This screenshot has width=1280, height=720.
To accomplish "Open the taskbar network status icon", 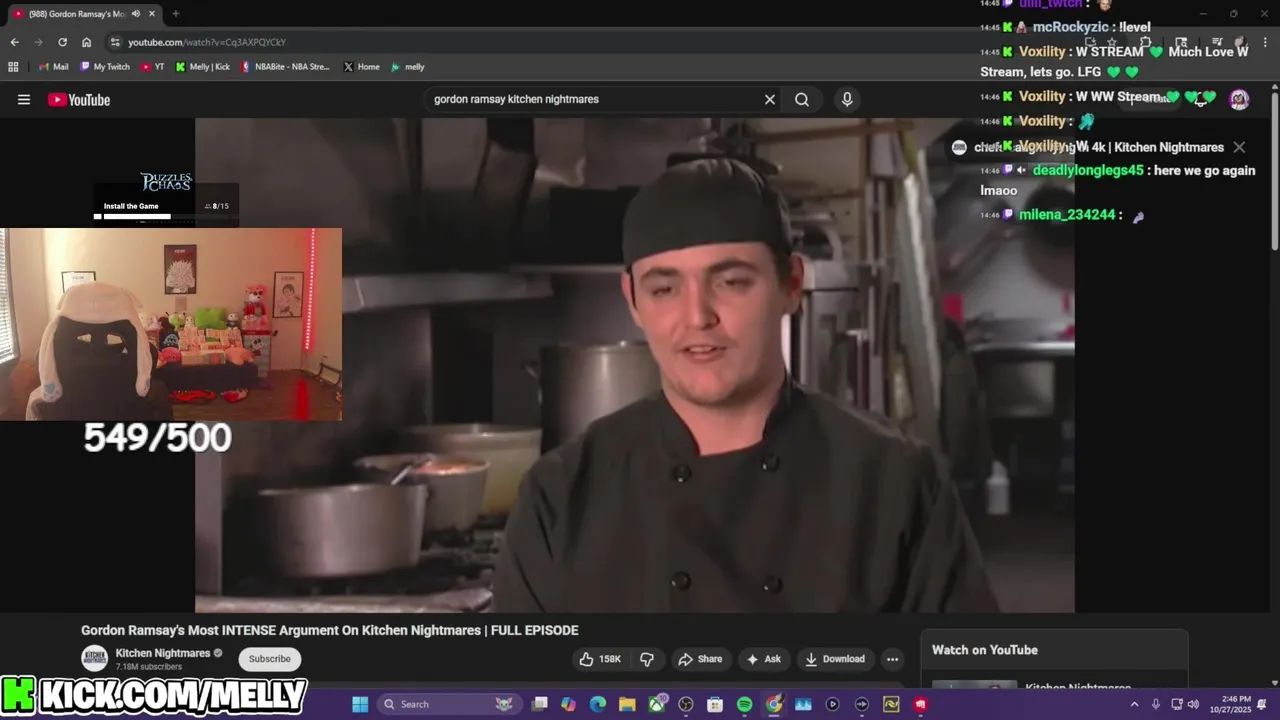I will 1177,704.
